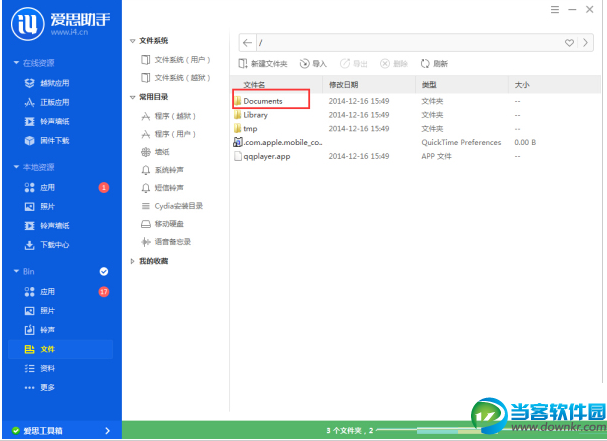The height and width of the screenshot is (441, 607).
Task: Select 文件系统(越狱) tree entry
Action: point(176,78)
